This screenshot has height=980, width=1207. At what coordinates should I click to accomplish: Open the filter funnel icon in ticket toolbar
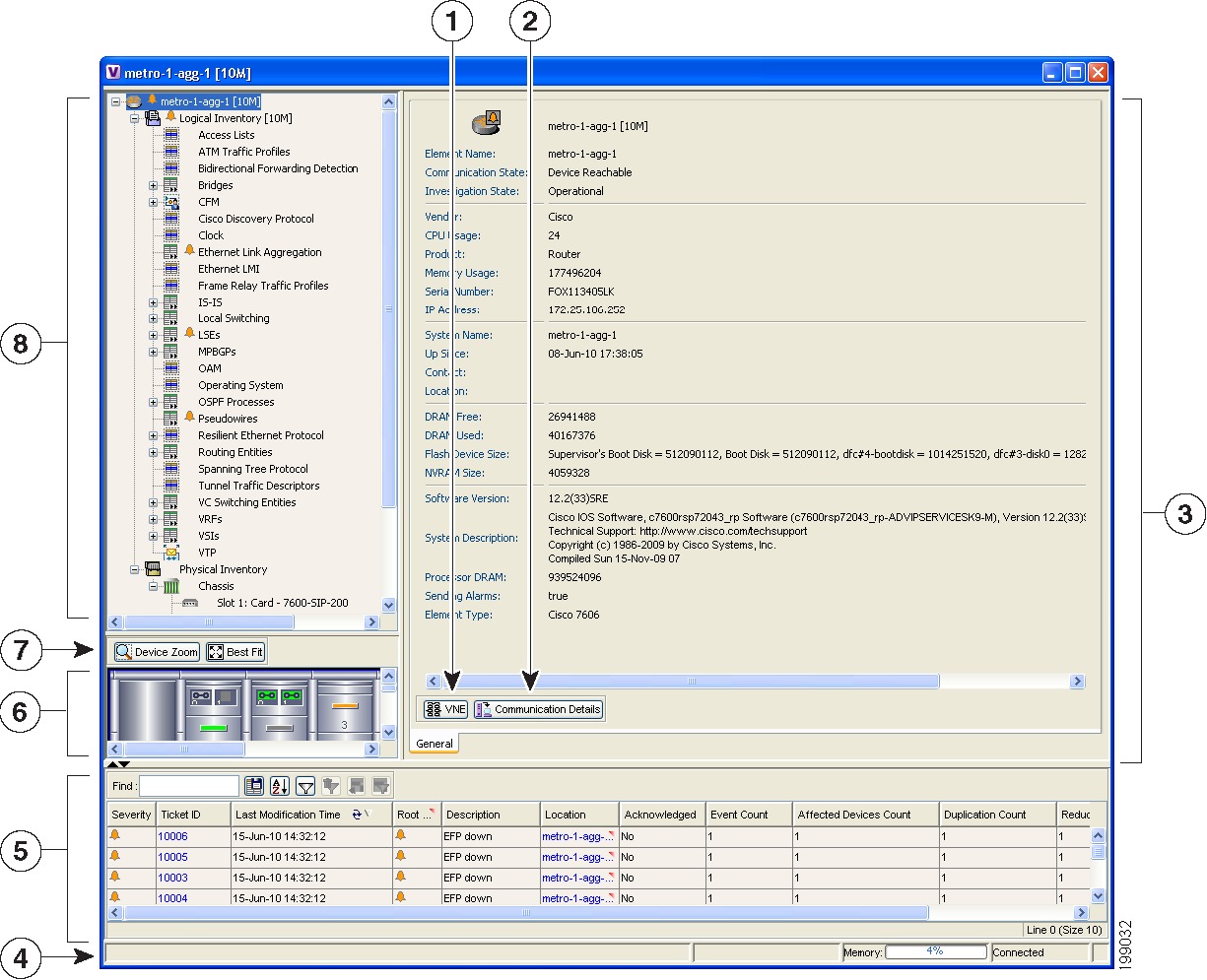pos(305,786)
